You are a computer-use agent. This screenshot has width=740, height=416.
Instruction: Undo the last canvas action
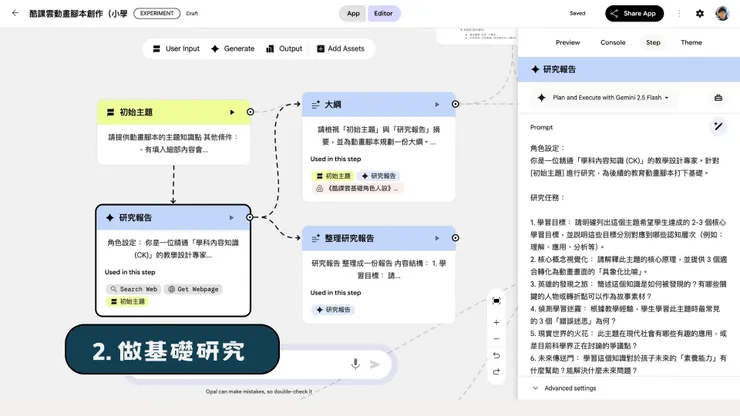[496, 356]
